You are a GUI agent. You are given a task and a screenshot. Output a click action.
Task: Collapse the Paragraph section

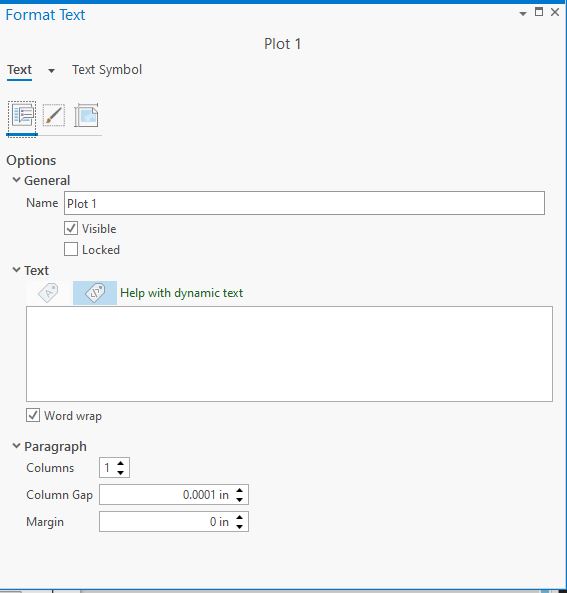point(16,446)
